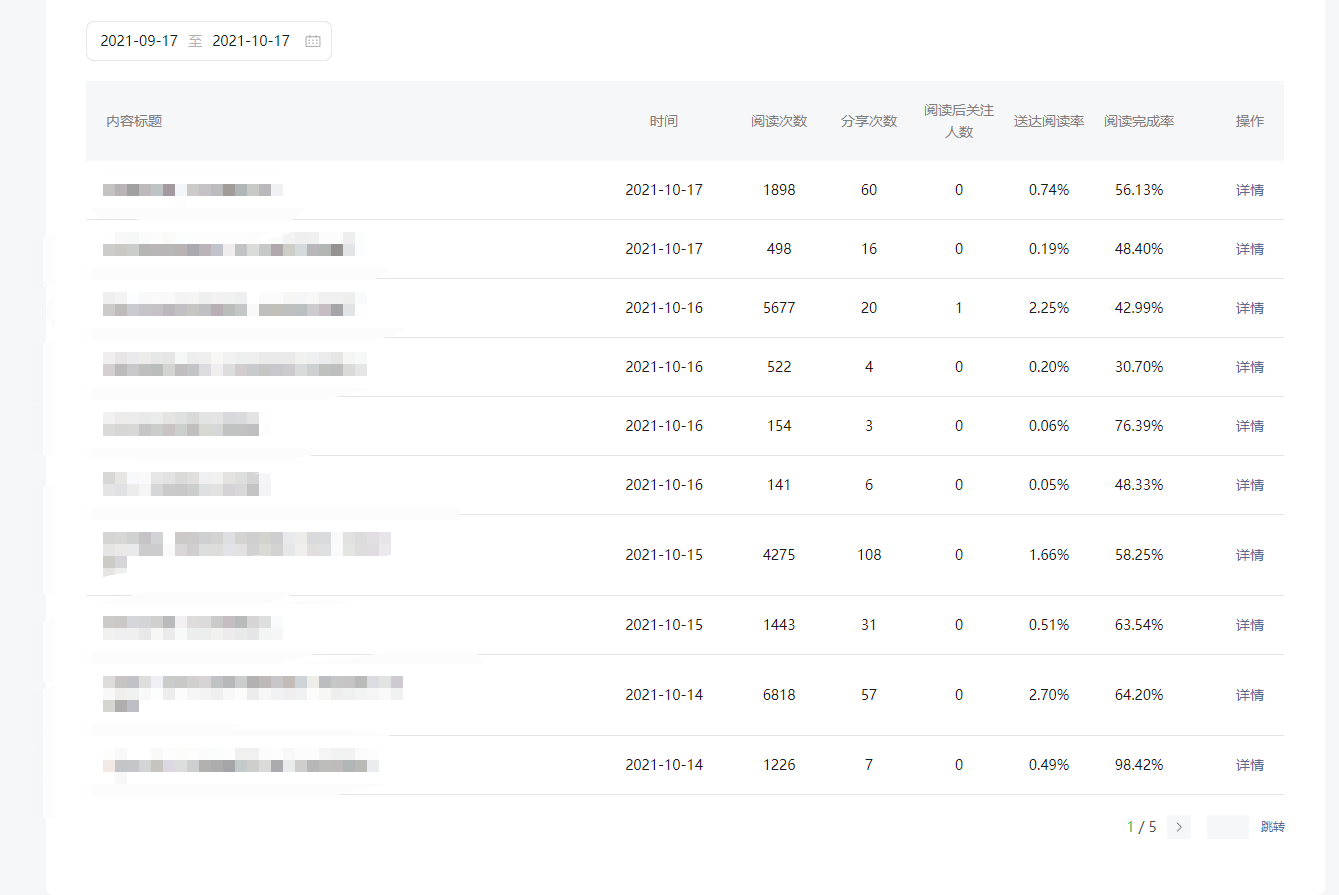Click the calendar icon in date picker
Screen dimensions: 1339x895
(313, 41)
